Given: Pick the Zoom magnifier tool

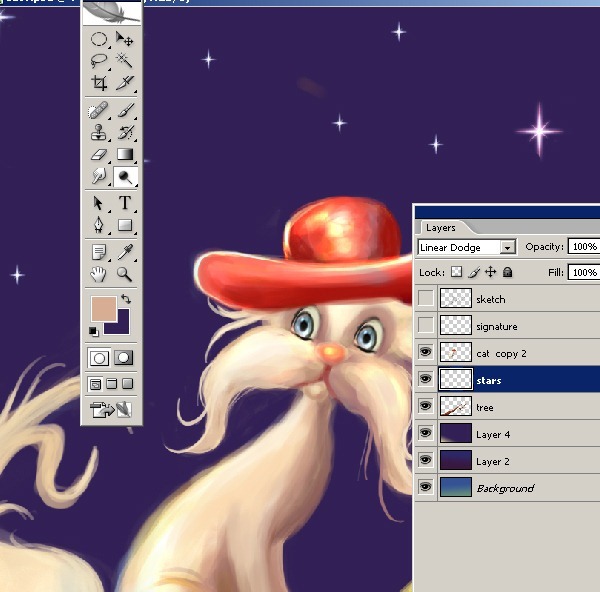Looking at the screenshot, I should [x=124, y=273].
